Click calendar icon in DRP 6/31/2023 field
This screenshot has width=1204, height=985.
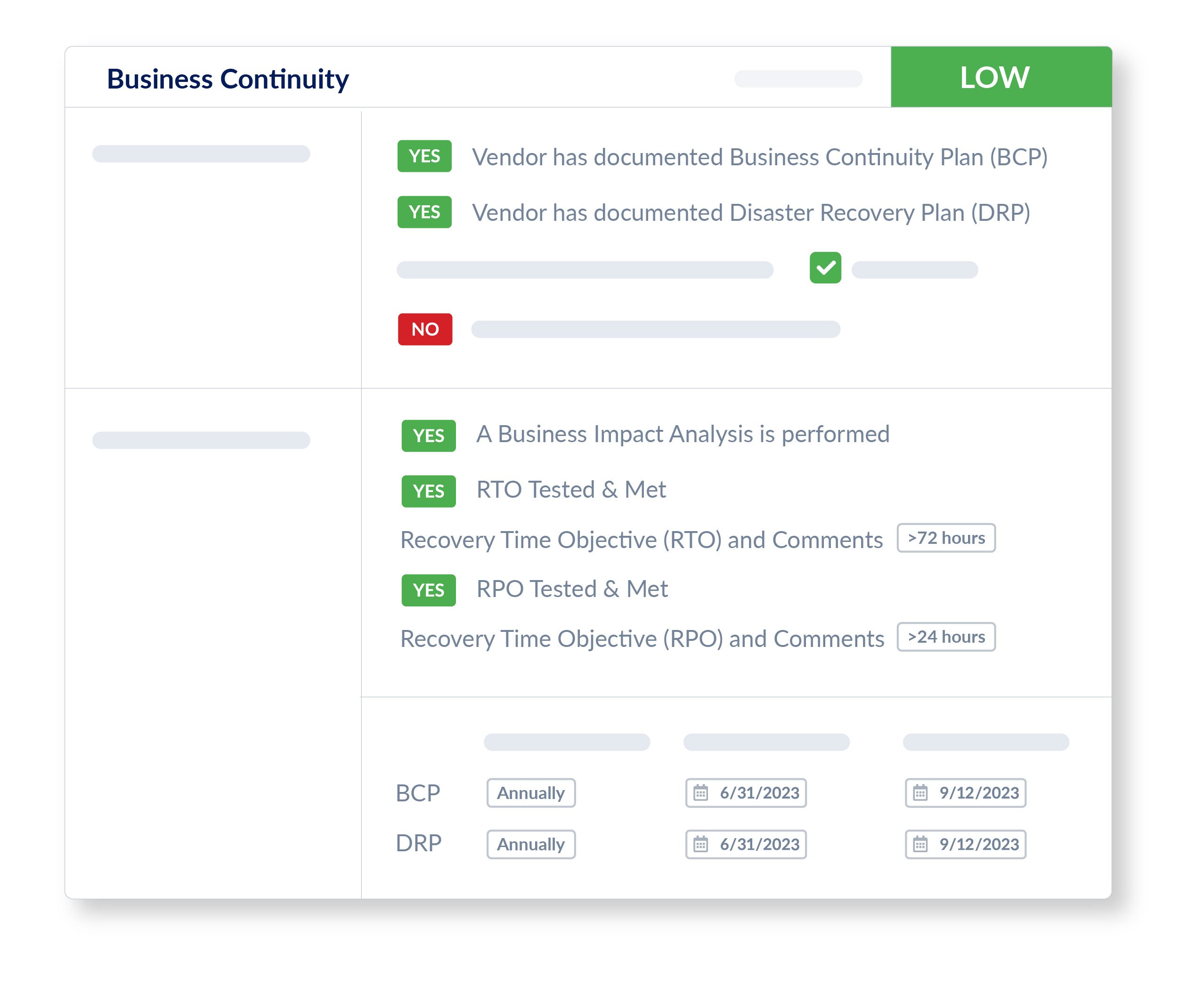700,844
